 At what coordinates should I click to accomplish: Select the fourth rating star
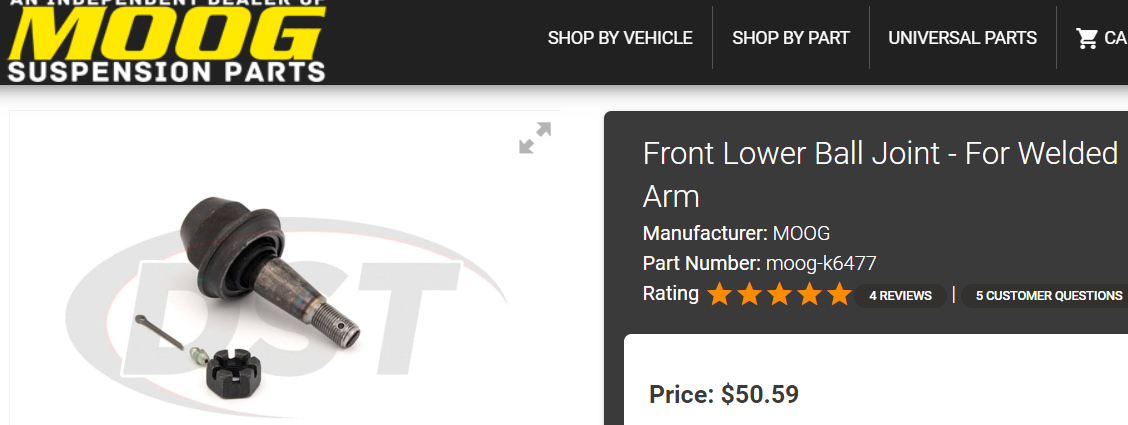pyautogui.click(x=809, y=295)
